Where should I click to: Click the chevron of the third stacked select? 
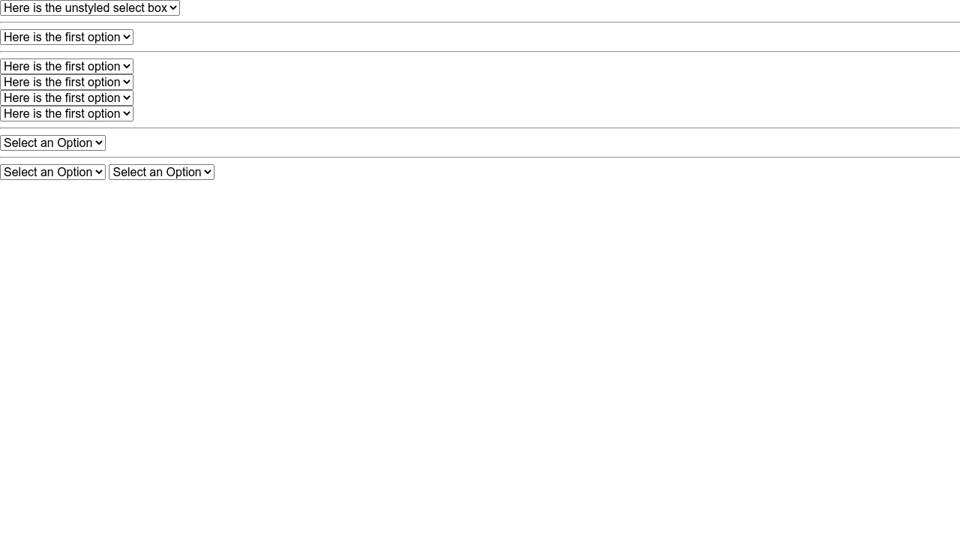[127, 98]
